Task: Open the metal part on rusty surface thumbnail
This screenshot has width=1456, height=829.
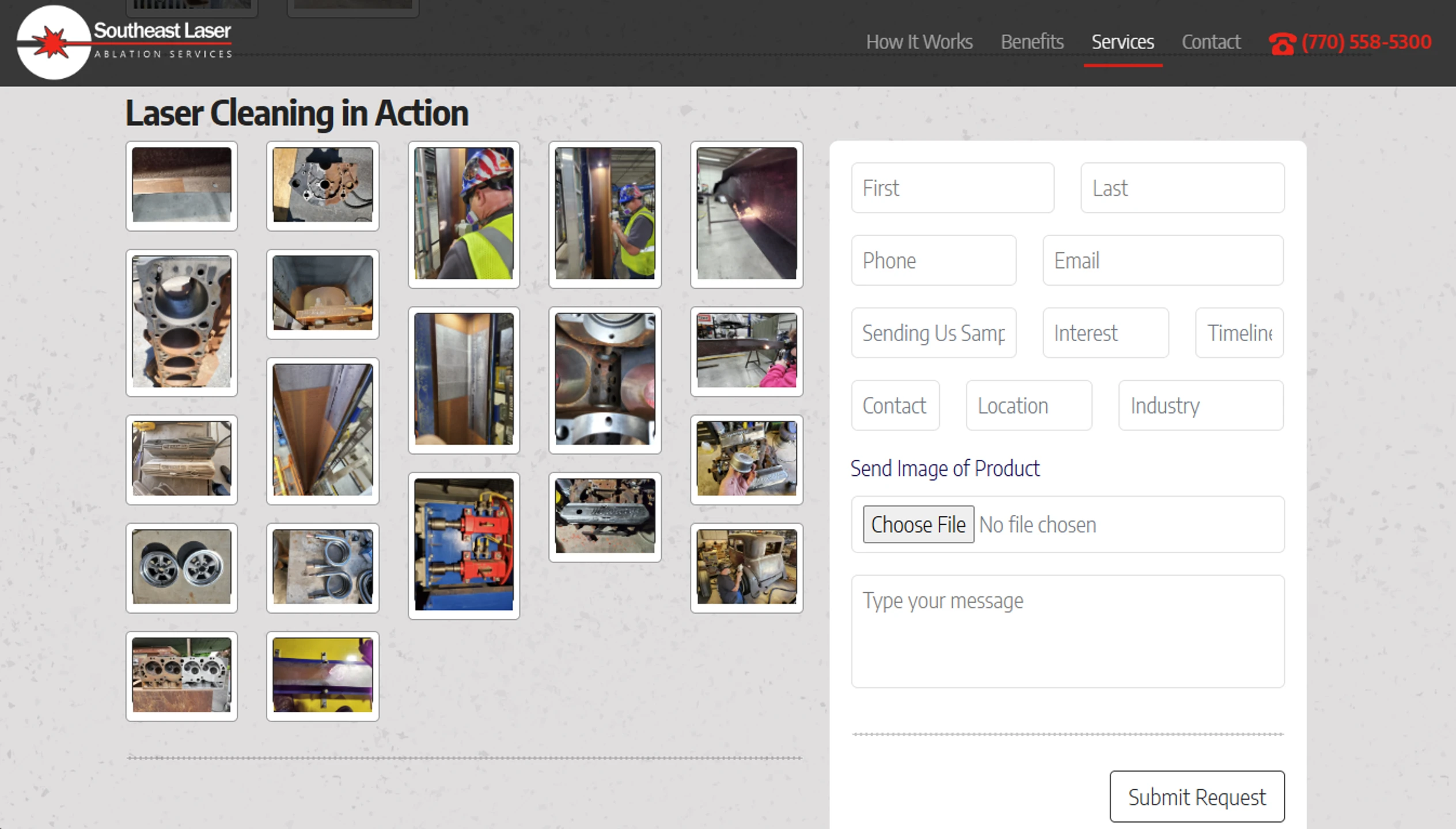Action: point(605,517)
